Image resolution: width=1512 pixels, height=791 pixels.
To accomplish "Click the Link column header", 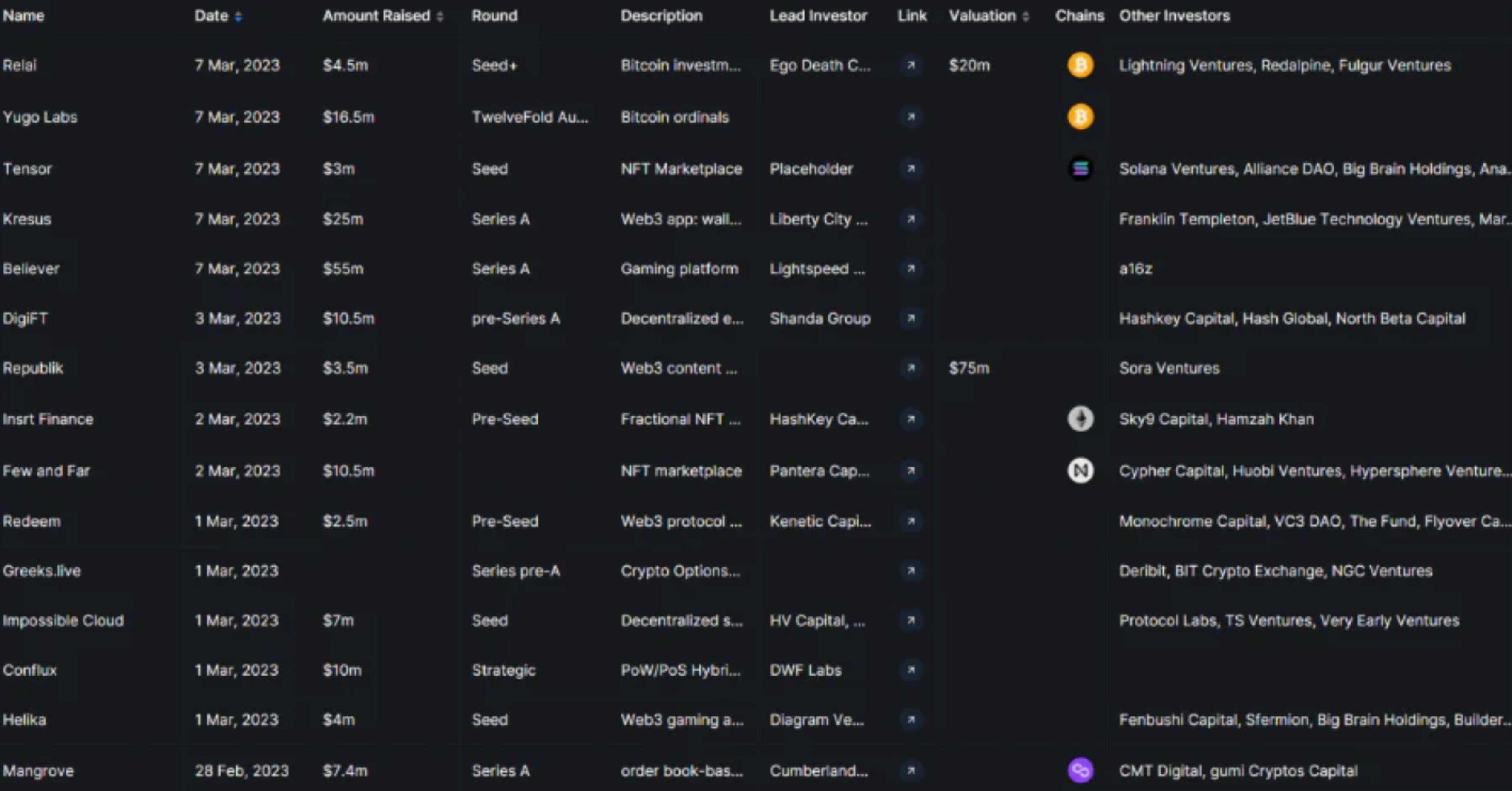I will tap(912, 16).
